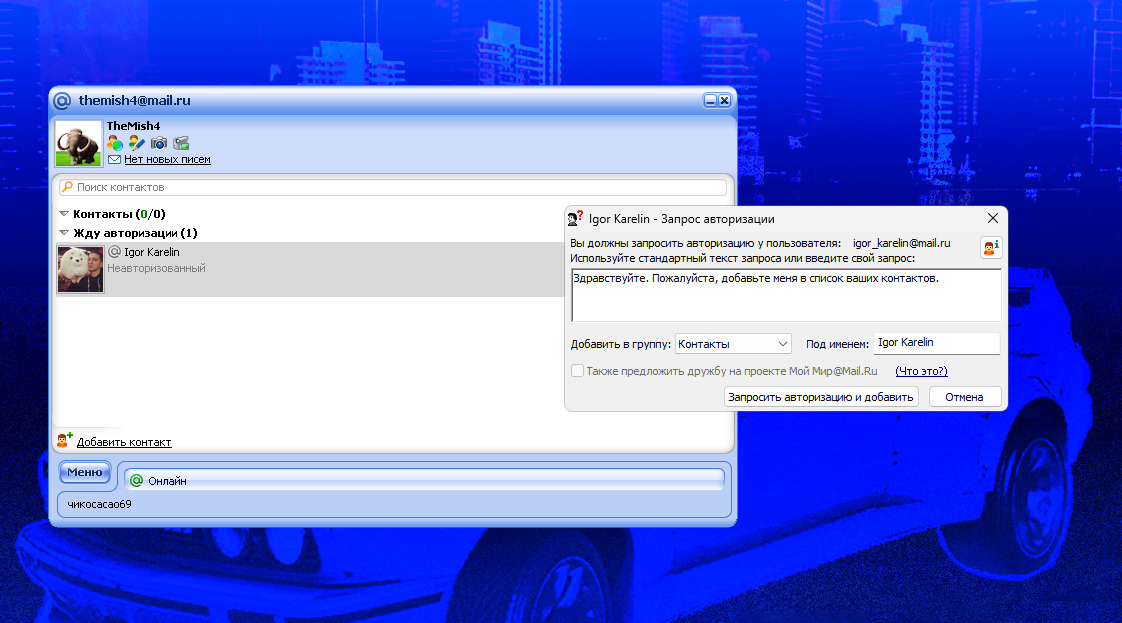
Task: Open the Меню button
Action: point(85,472)
